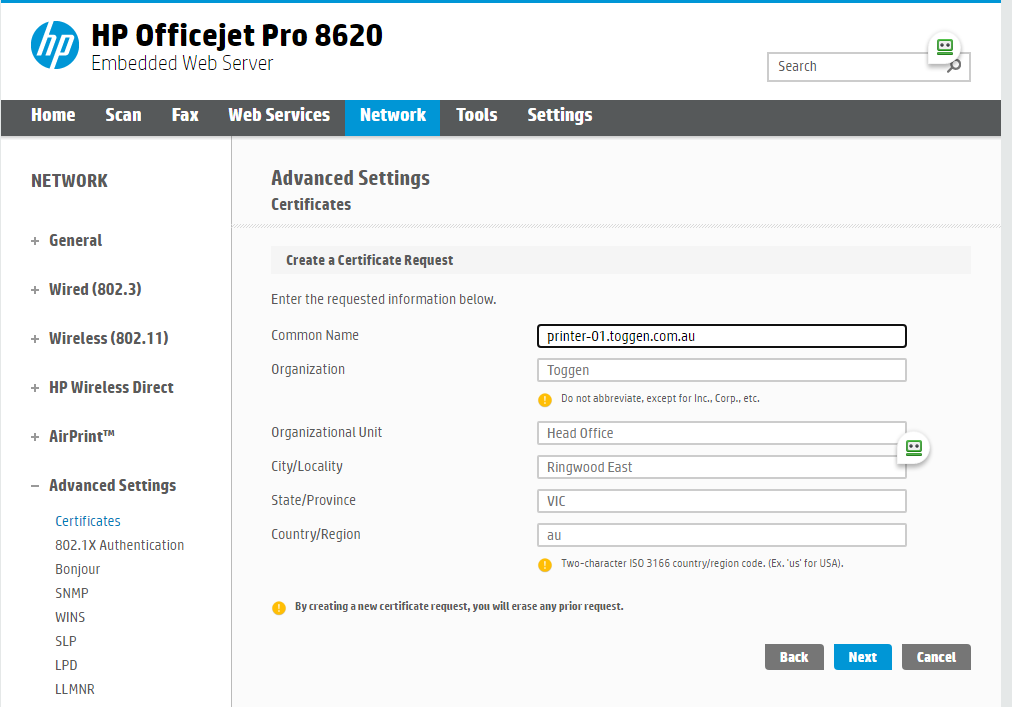Click the warning icon next to abbreviation note
Image resolution: width=1012 pixels, height=707 pixels.
(545, 400)
